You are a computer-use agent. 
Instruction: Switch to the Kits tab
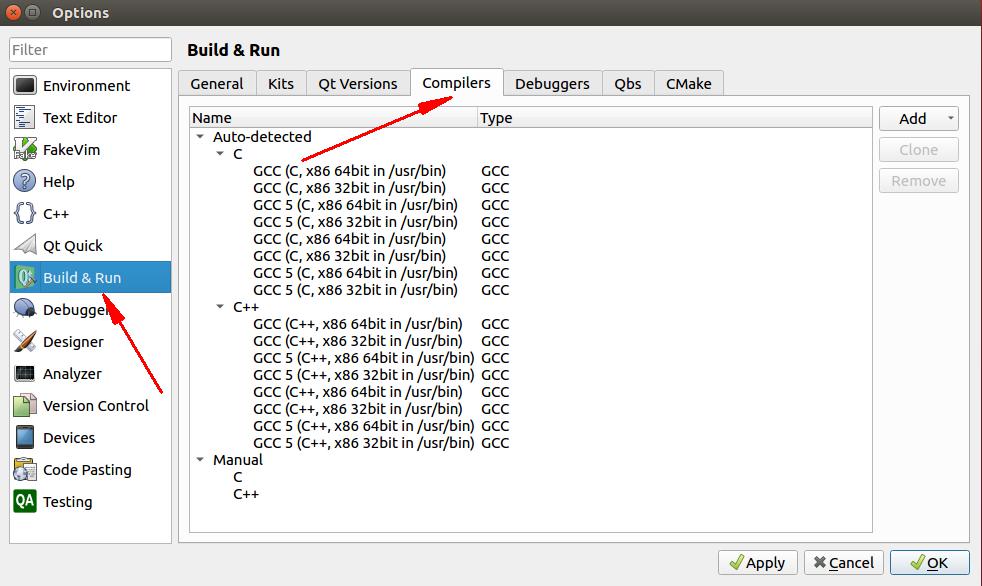click(281, 83)
